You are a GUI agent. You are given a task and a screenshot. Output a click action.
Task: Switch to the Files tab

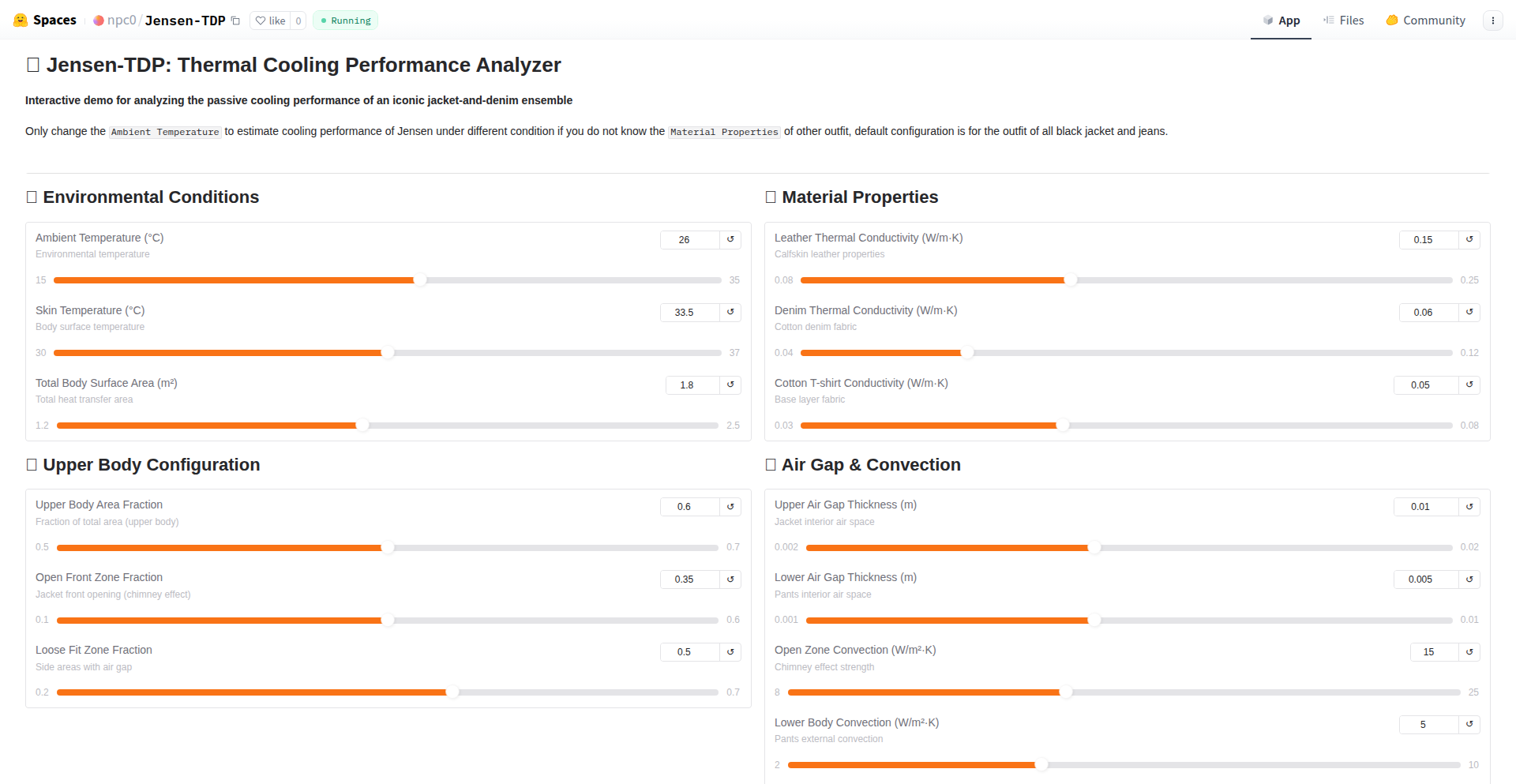1344,21
